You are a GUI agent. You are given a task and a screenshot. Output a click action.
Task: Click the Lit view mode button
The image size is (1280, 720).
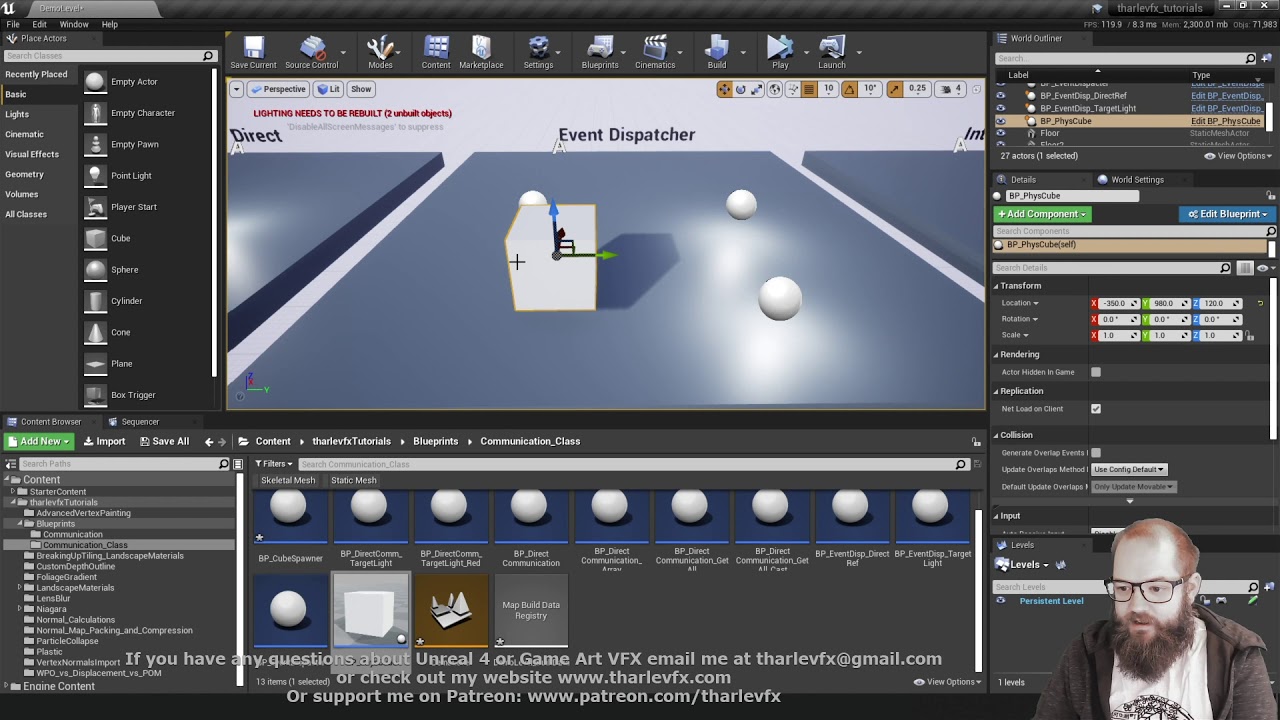click(x=329, y=89)
